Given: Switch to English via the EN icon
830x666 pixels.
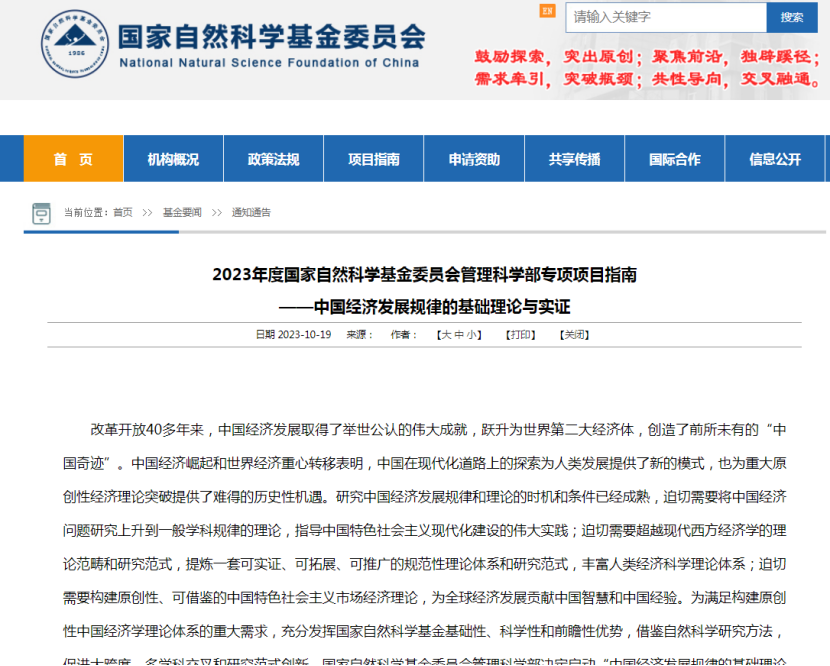Looking at the screenshot, I should 547,11.
